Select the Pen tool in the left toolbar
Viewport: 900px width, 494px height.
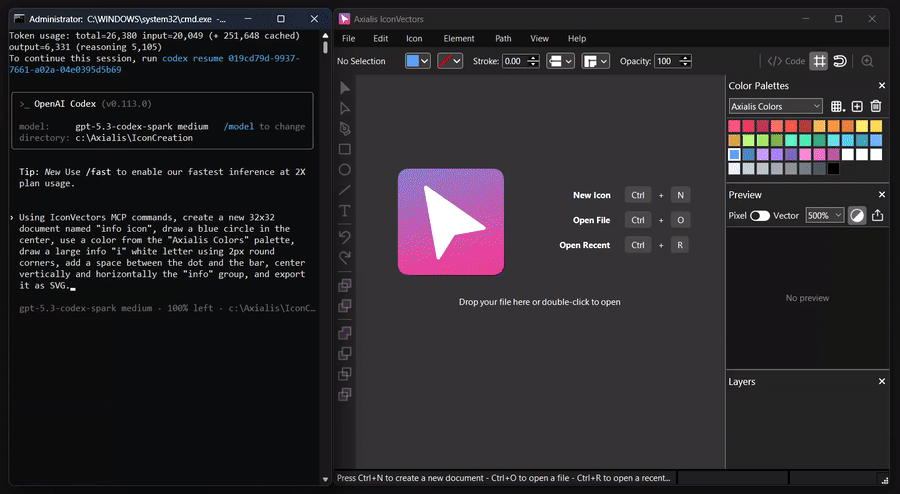click(x=345, y=129)
